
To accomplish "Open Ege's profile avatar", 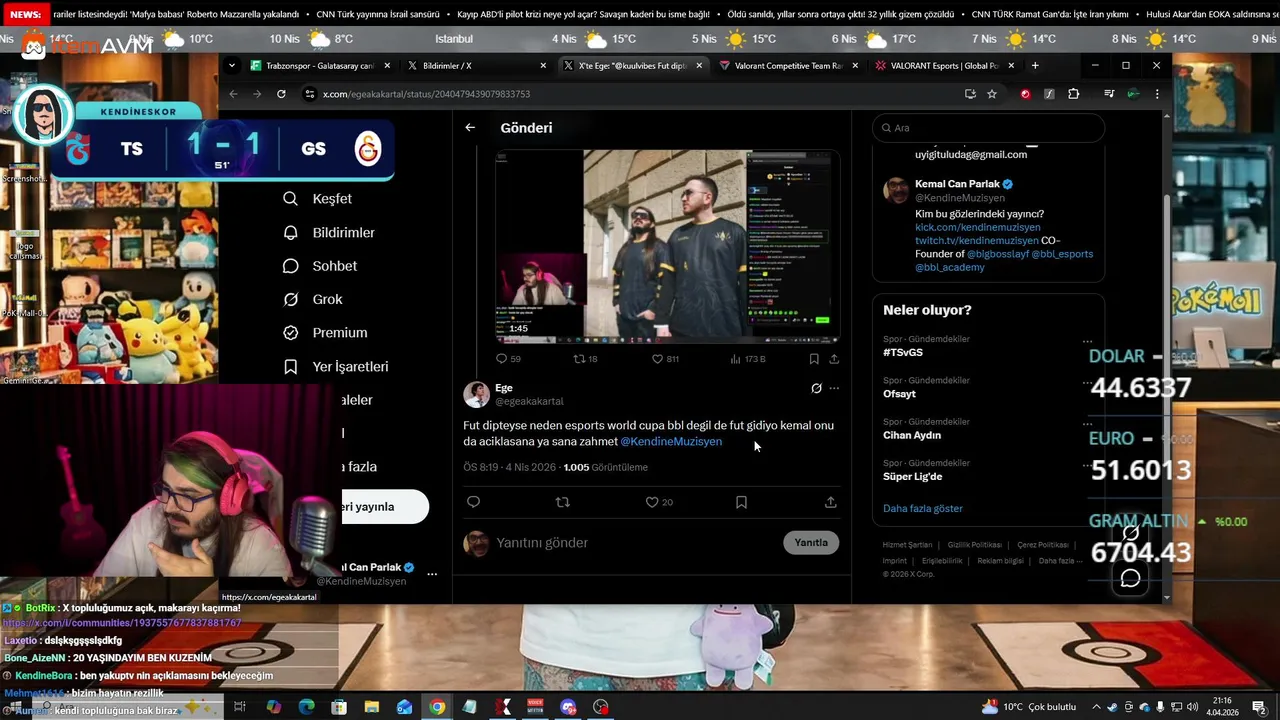I will [x=476, y=394].
